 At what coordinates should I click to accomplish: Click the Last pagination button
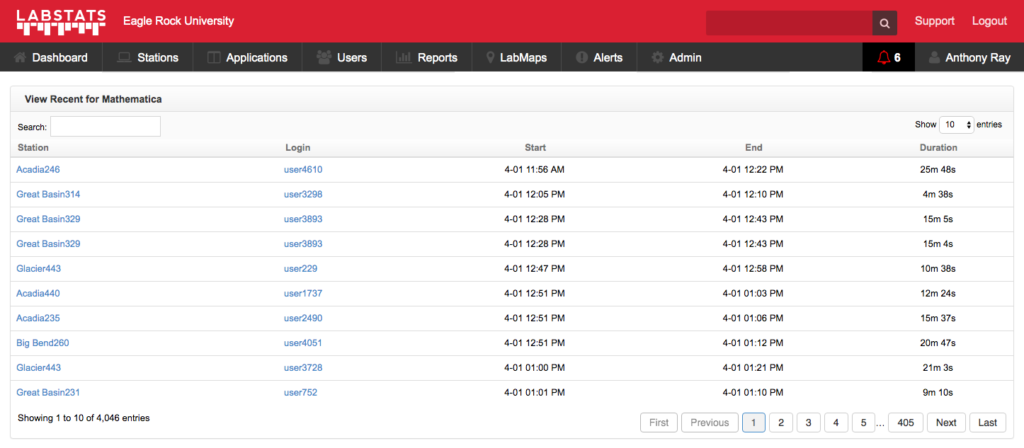click(987, 423)
